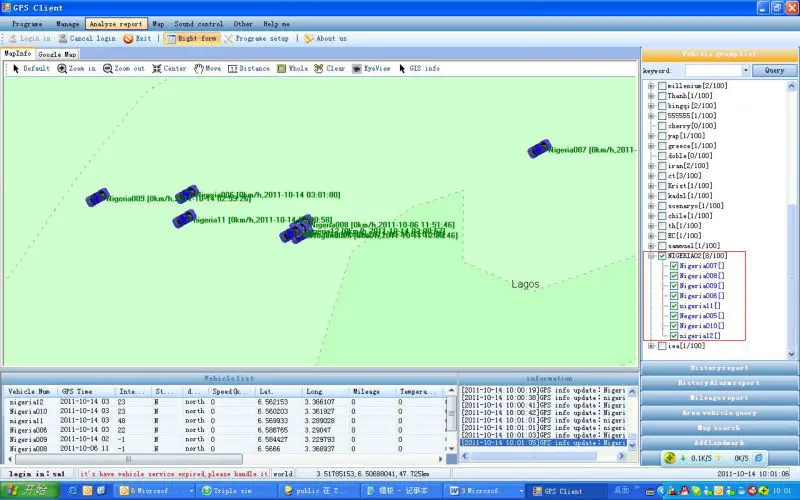Click the Nigeria007 car marker on map
800x500 pixels.
(x=539, y=148)
